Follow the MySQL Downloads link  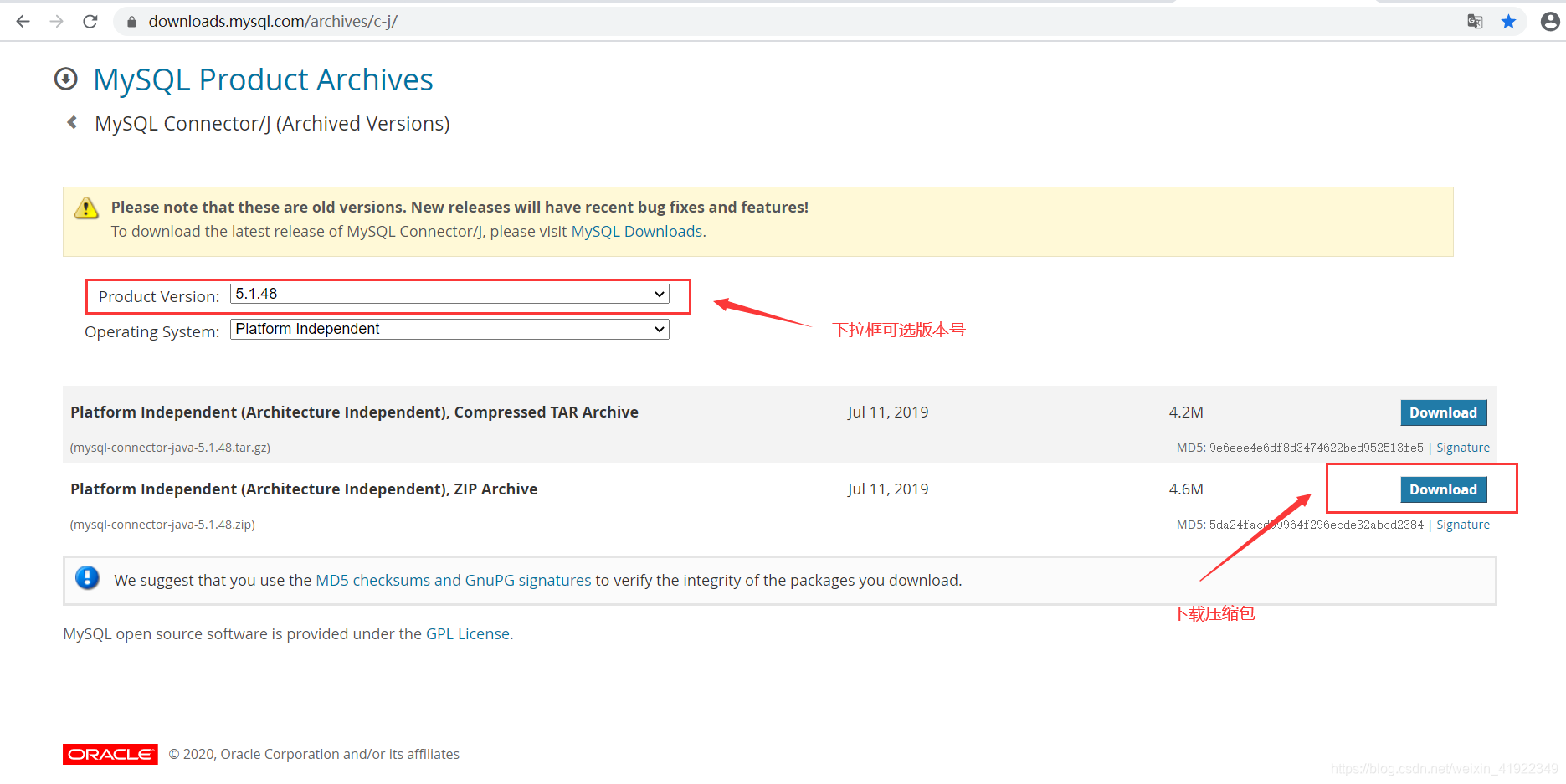pos(637,232)
